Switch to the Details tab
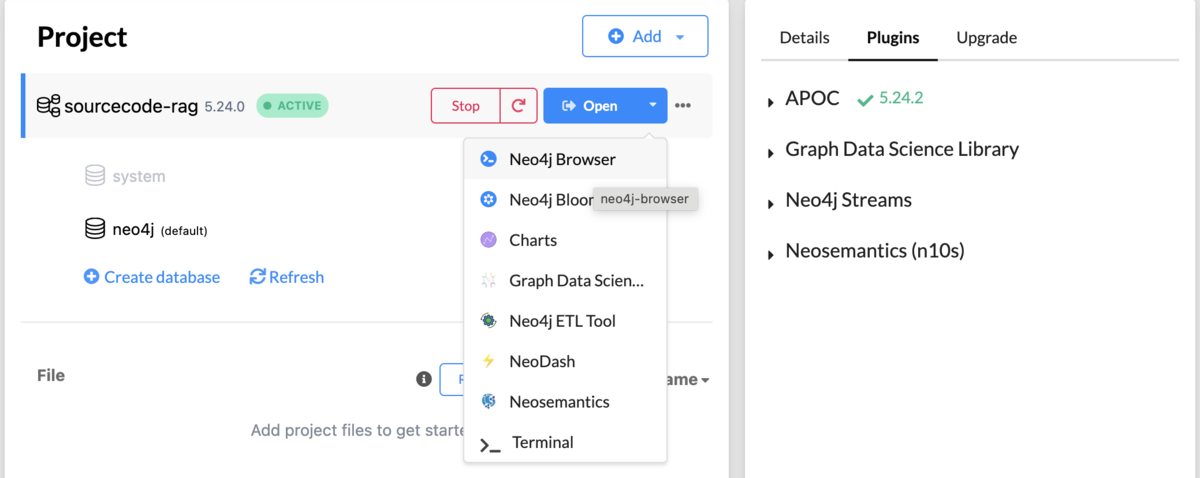1200x478 pixels. click(x=805, y=38)
